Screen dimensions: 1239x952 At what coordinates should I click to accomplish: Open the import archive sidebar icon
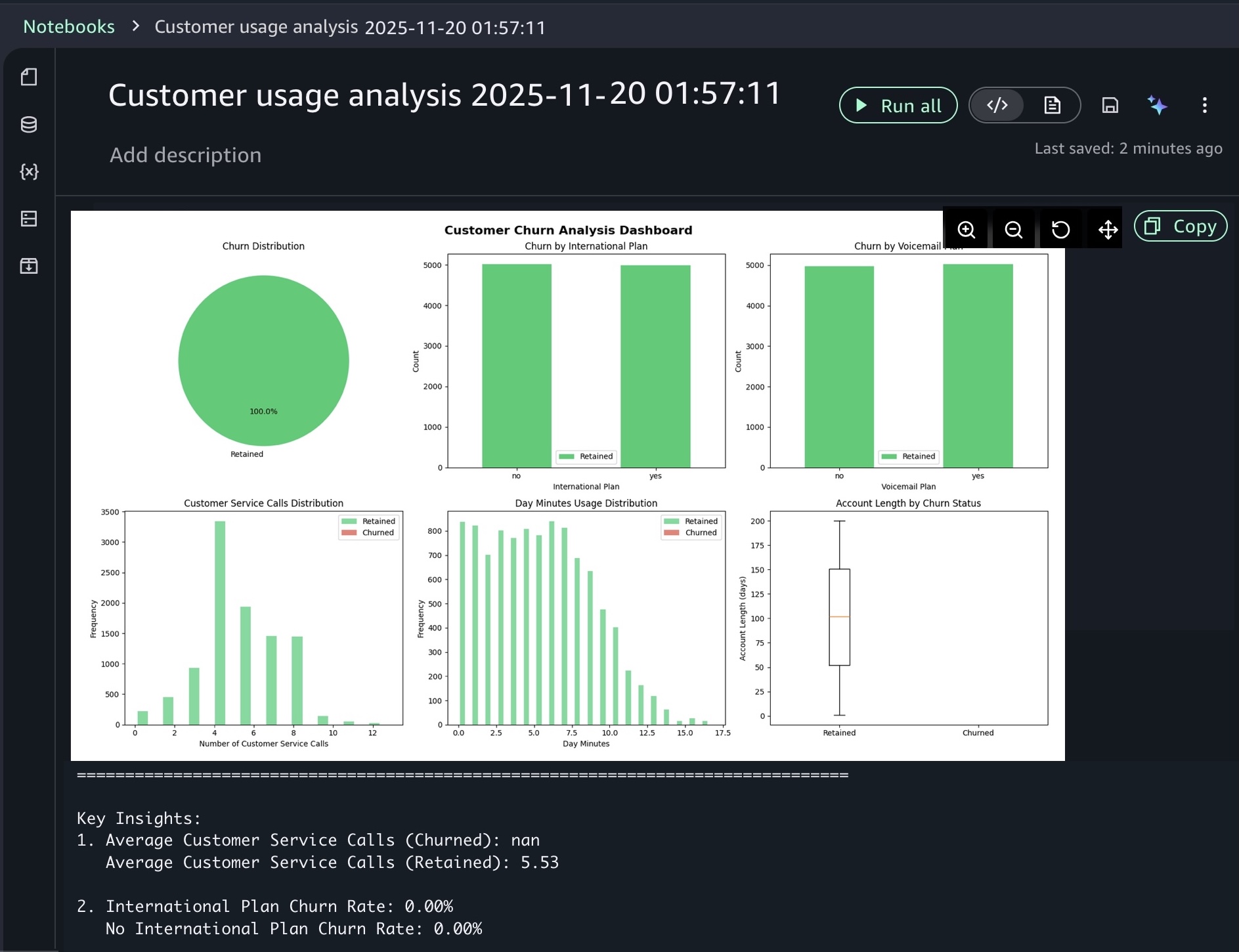(29, 266)
